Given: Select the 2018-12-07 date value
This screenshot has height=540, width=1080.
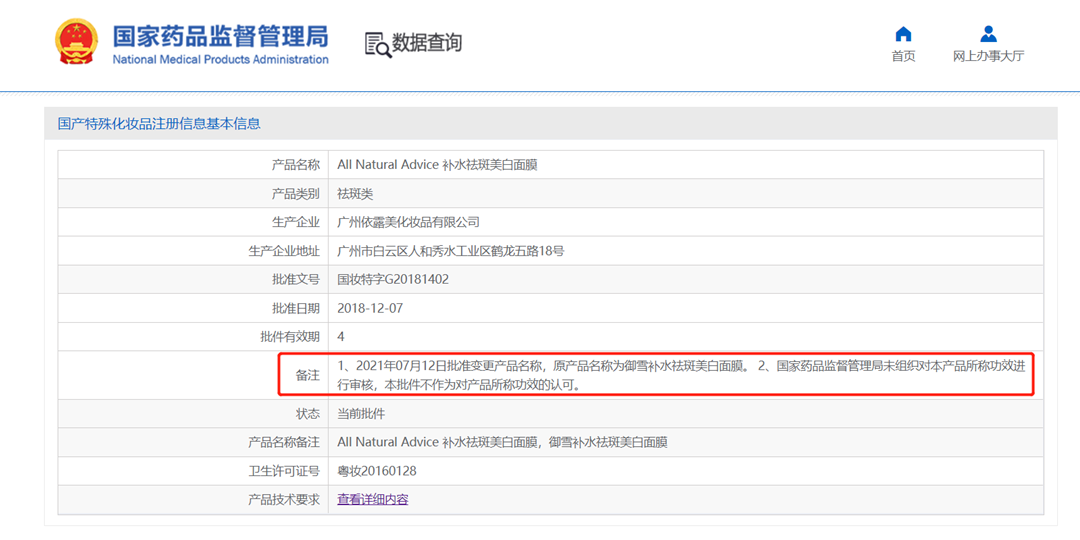Looking at the screenshot, I should tap(370, 308).
